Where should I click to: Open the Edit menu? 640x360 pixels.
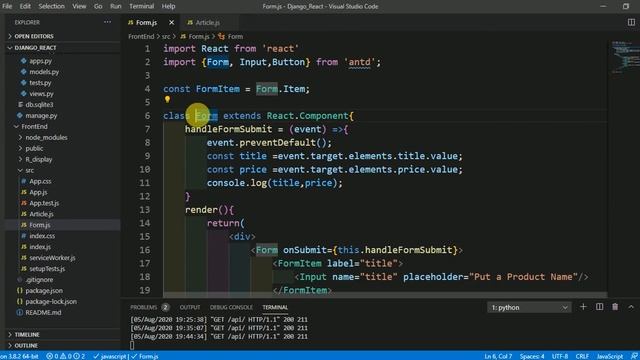point(25,6)
